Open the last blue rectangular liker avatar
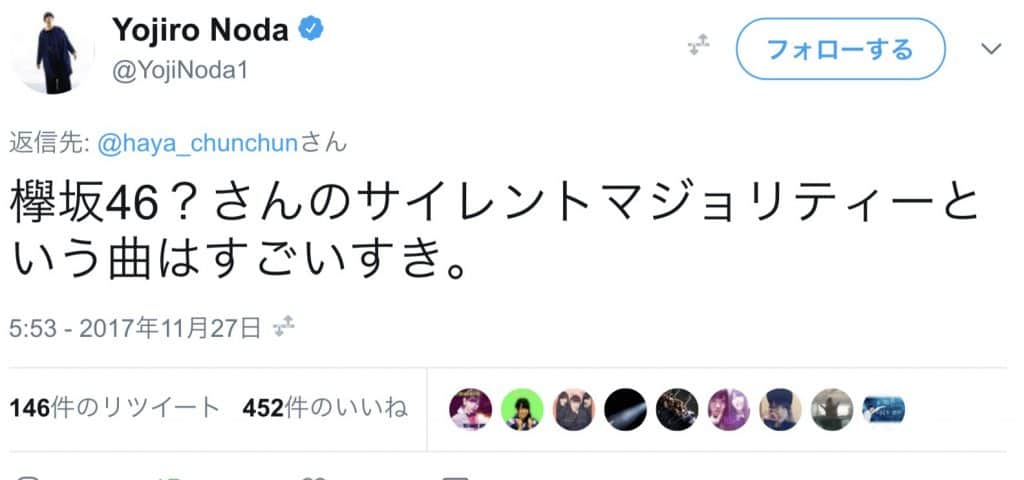The width and height of the screenshot is (1024, 480). 883,409
